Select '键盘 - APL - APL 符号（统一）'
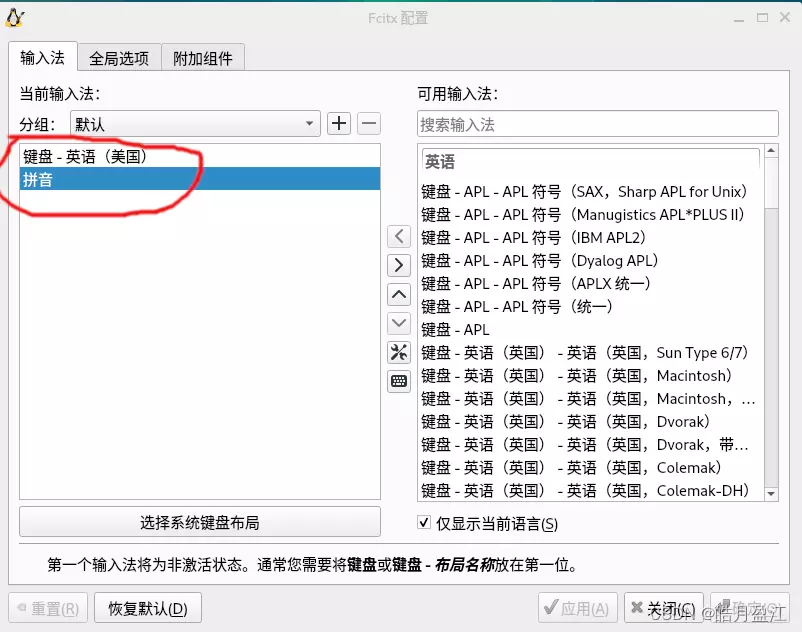Screen dimensions: 802x632 [x=591, y=307]
